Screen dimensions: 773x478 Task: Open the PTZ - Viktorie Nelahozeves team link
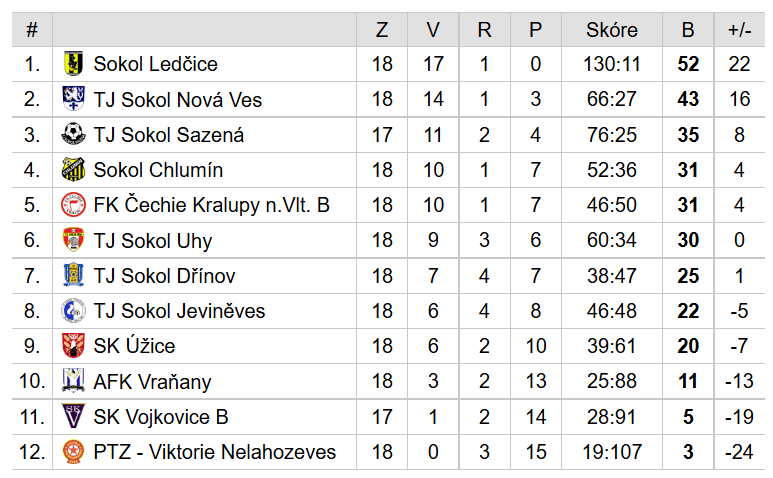[x=214, y=452]
